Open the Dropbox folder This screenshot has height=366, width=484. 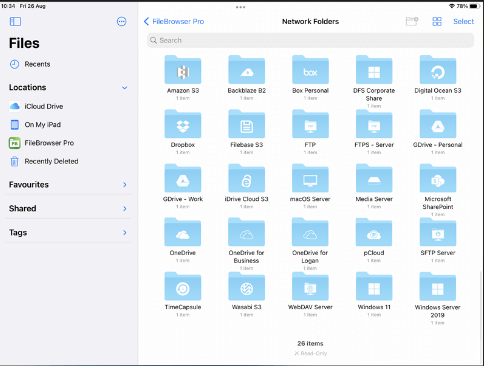point(183,124)
